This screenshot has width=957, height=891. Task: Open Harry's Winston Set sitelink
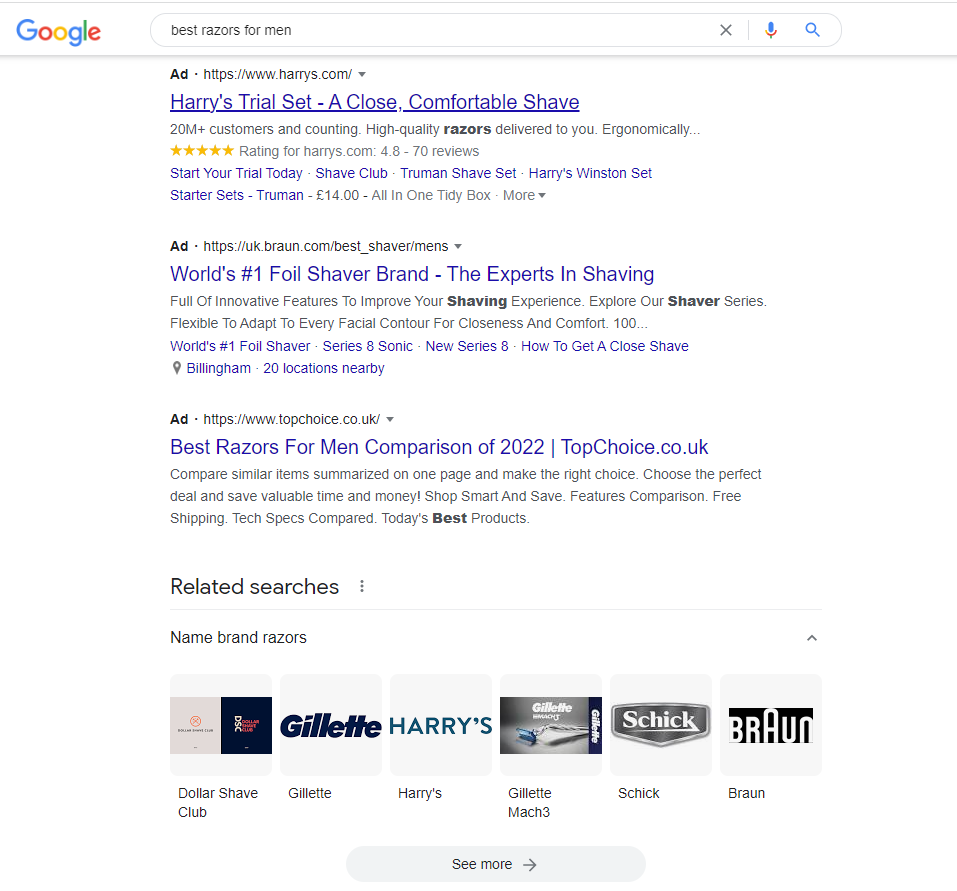click(590, 173)
